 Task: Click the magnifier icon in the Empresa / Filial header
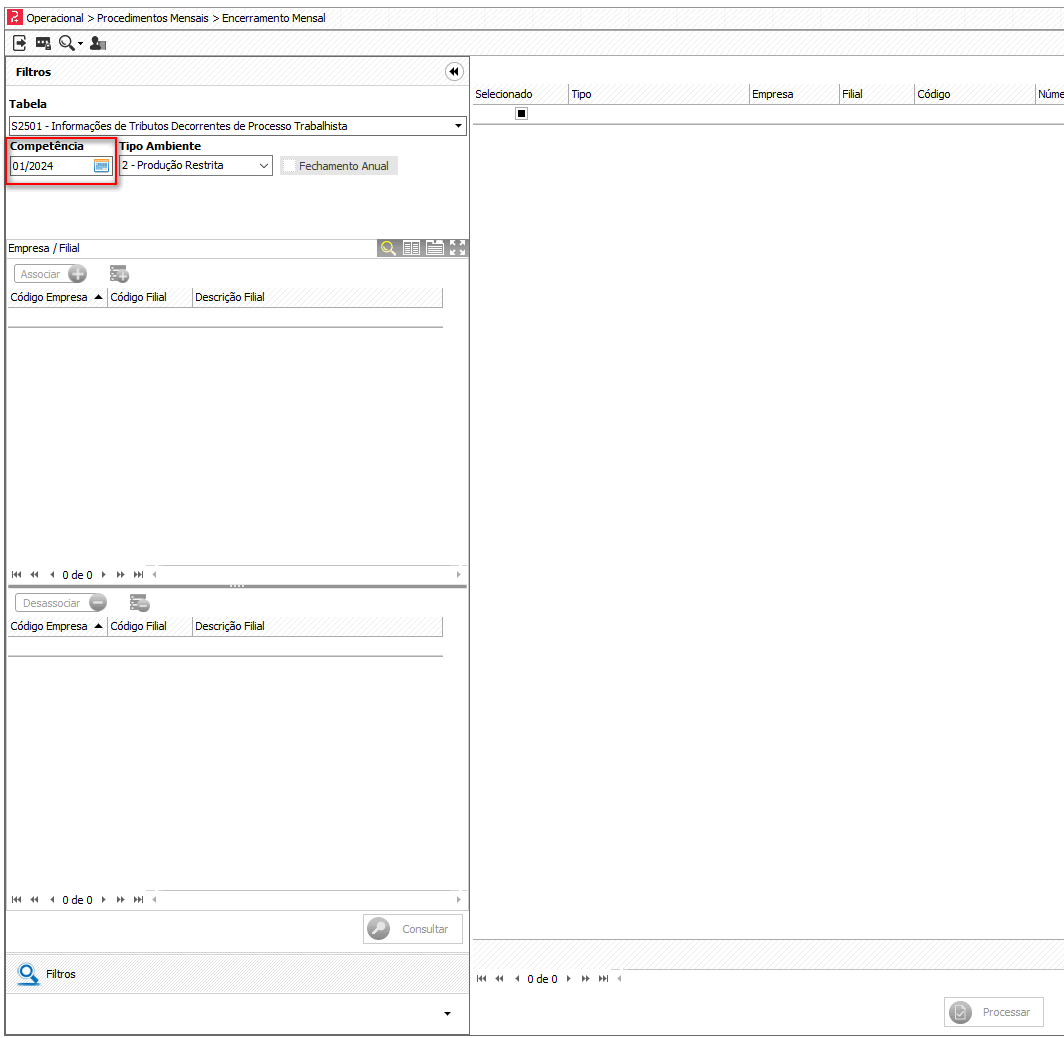(388, 248)
